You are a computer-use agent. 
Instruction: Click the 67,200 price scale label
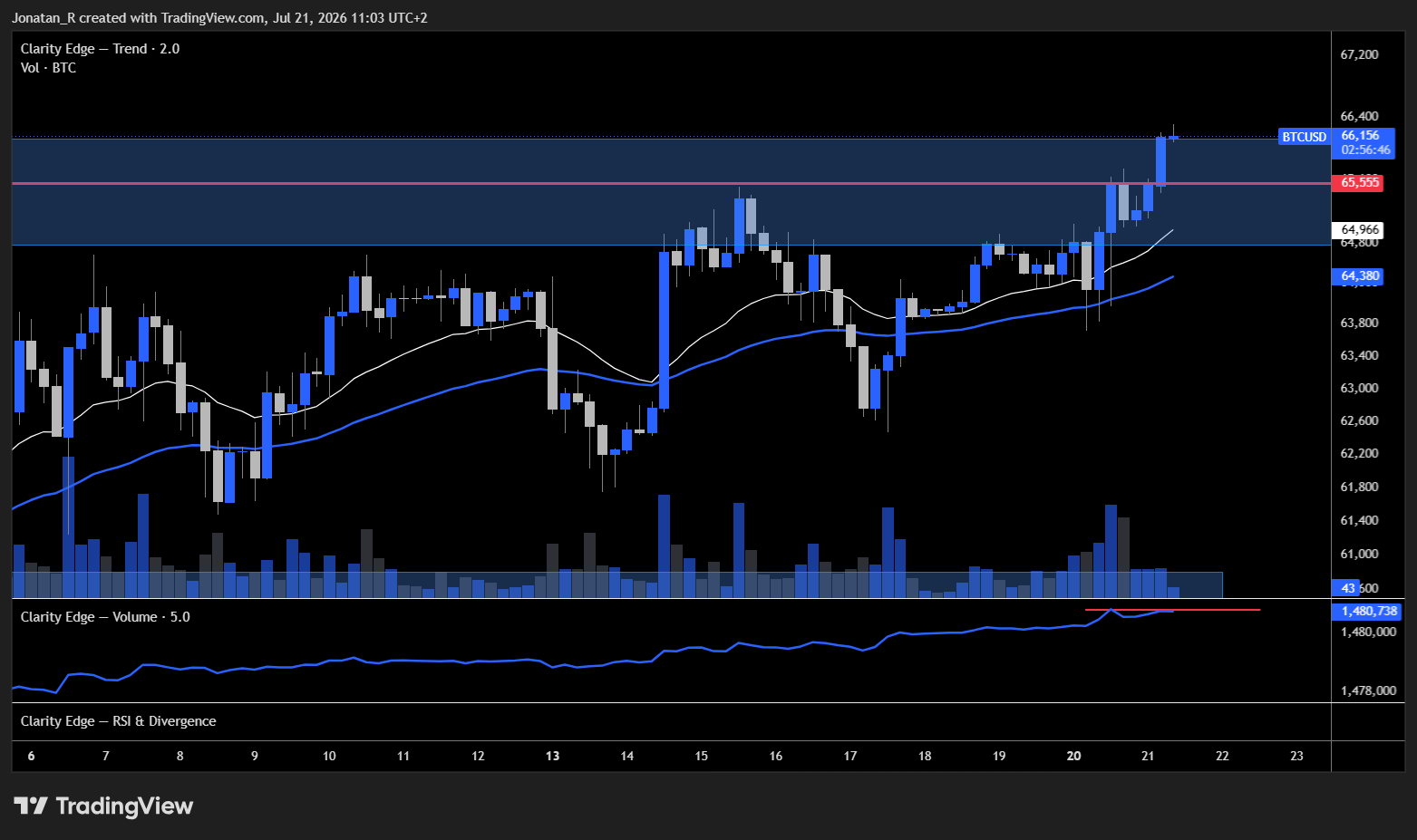pos(1359,54)
